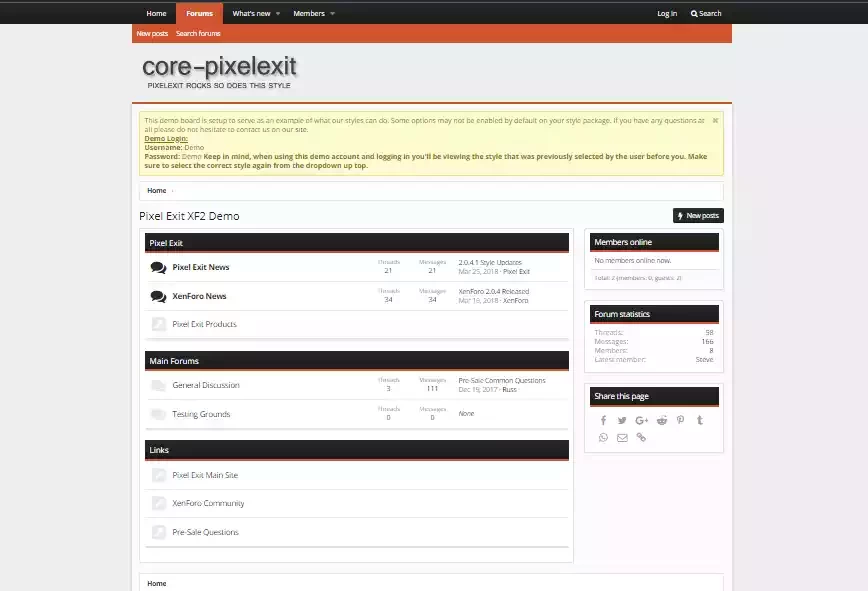Open the General Discussion forum
The width and height of the screenshot is (868, 591).
click(206, 385)
